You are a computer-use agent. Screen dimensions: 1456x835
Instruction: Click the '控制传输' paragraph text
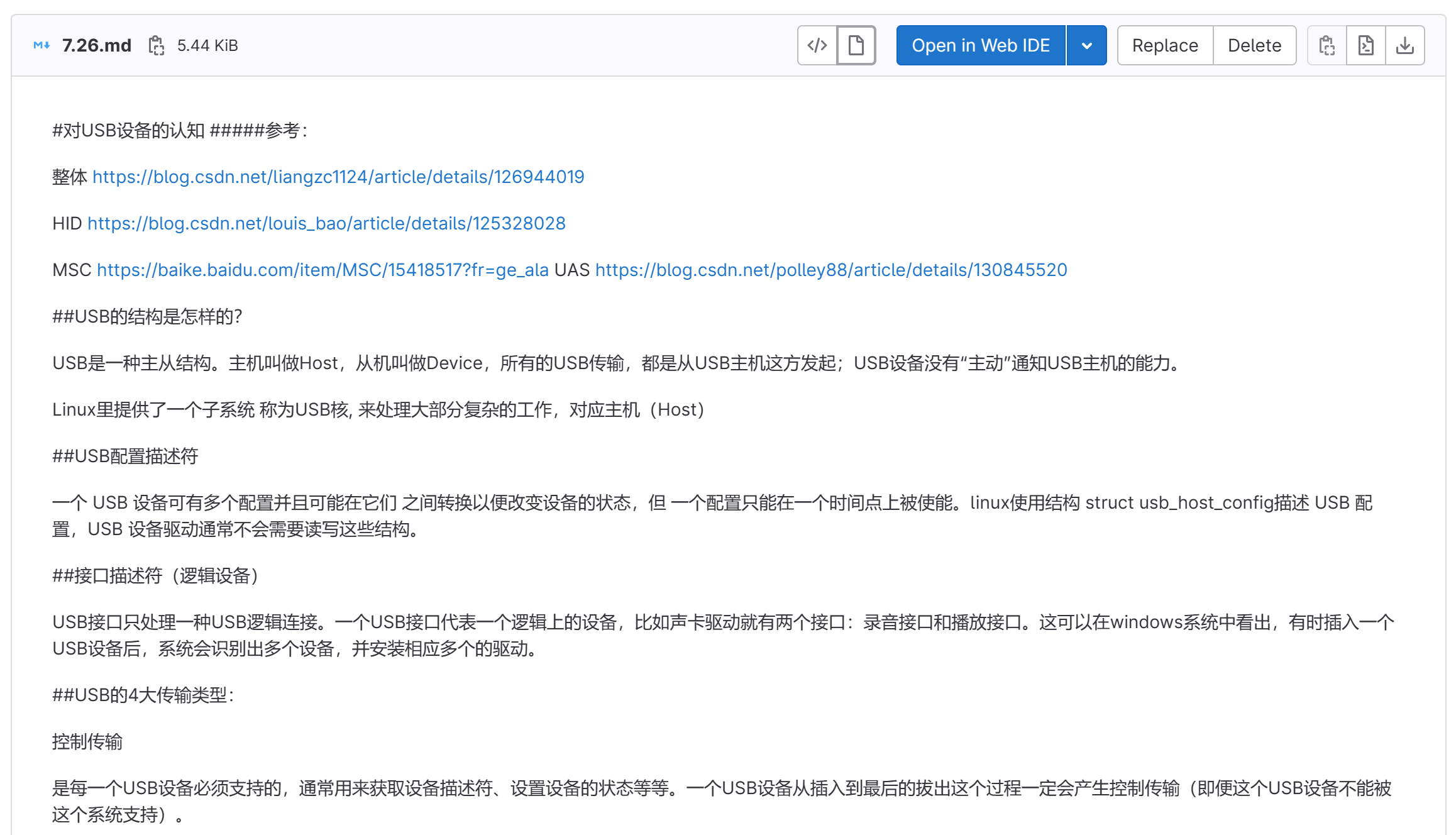[87, 741]
